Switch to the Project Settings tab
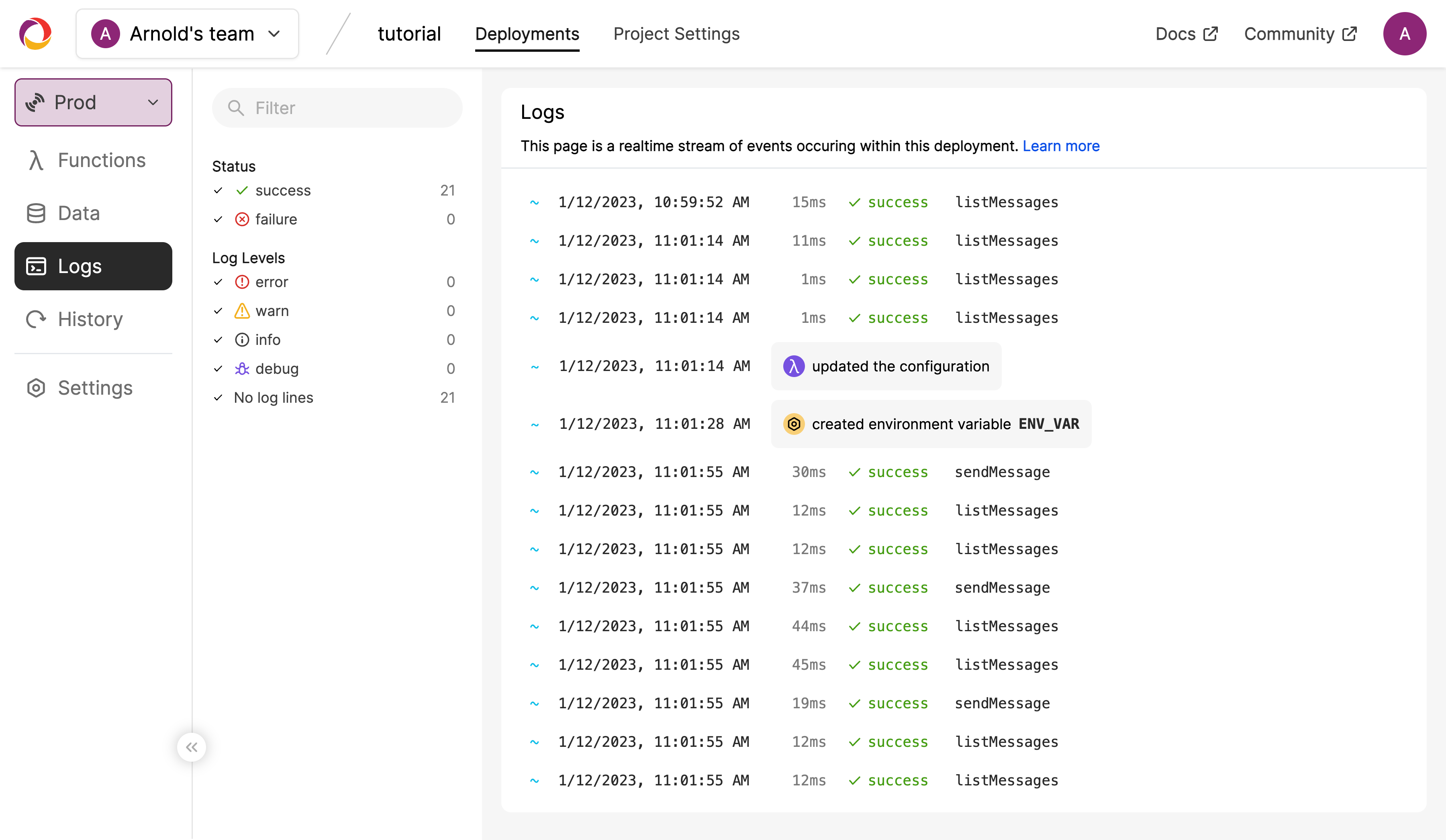 (x=676, y=34)
